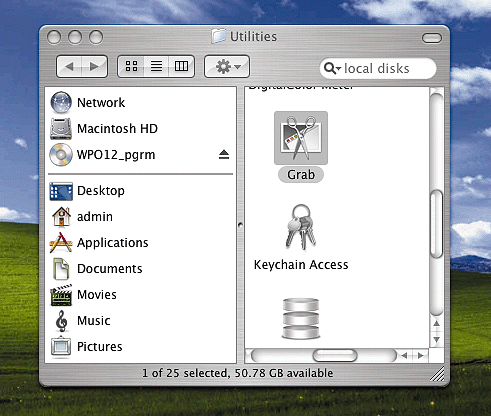
Task: Click the Desktop icon in the sidebar
Action: pyautogui.click(x=61, y=191)
